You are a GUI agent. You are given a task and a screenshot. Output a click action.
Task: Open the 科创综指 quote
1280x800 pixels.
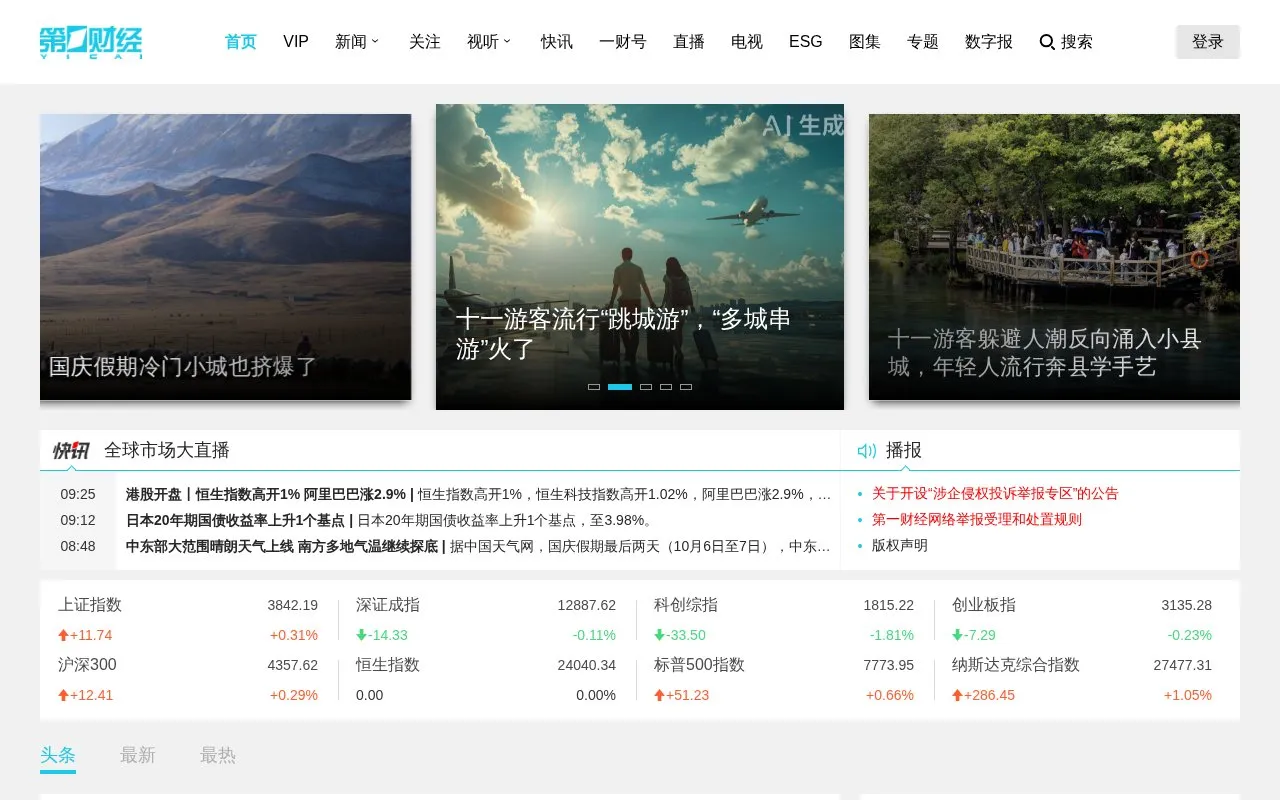[x=686, y=605]
